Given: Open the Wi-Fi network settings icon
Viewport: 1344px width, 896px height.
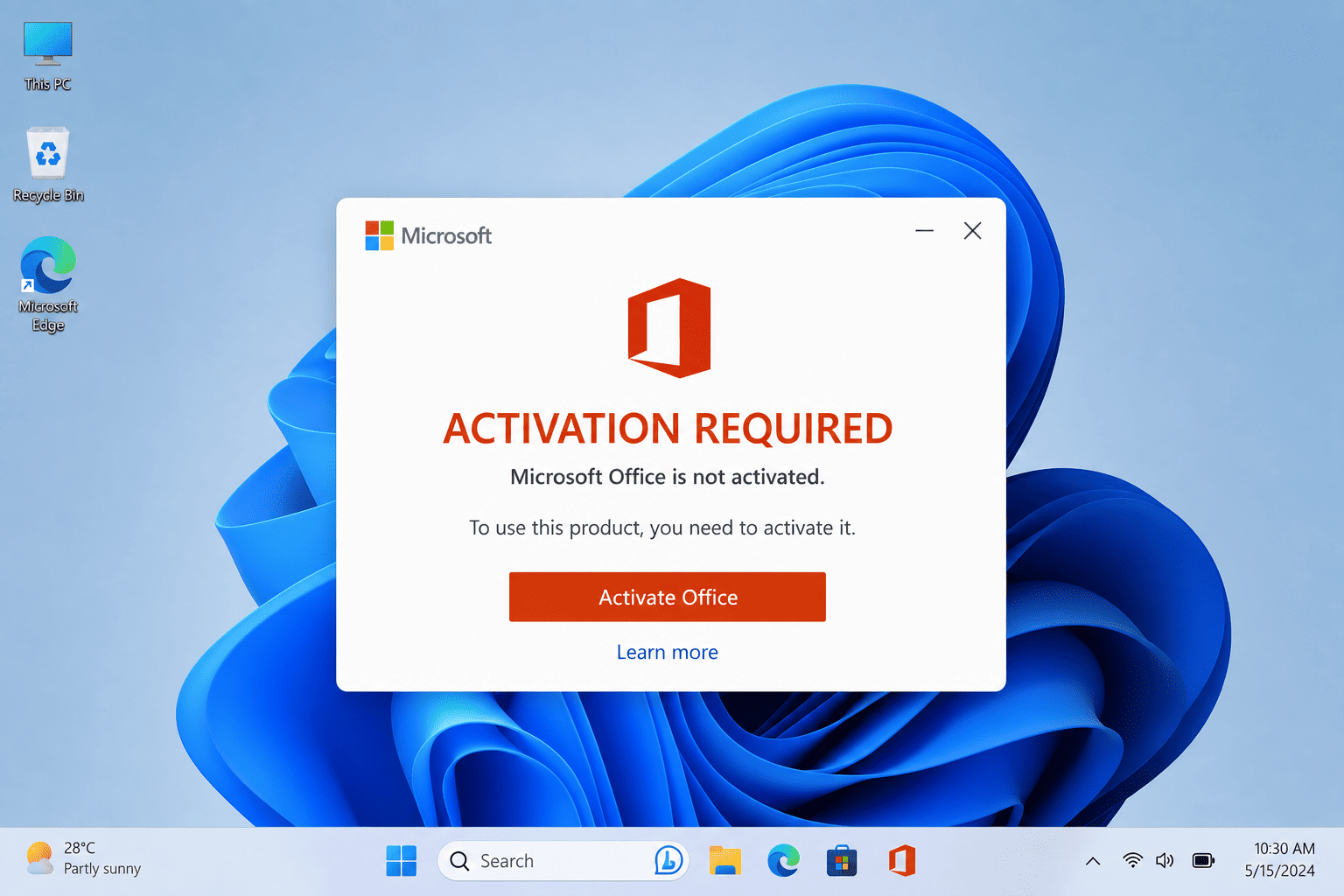Looking at the screenshot, I should click(x=1132, y=860).
